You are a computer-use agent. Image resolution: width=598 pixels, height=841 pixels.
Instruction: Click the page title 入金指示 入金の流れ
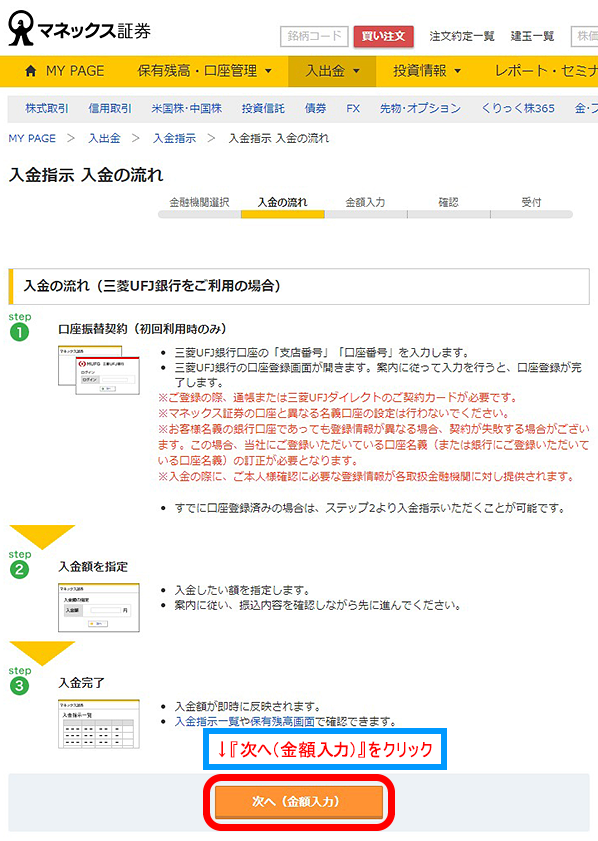(x=86, y=175)
